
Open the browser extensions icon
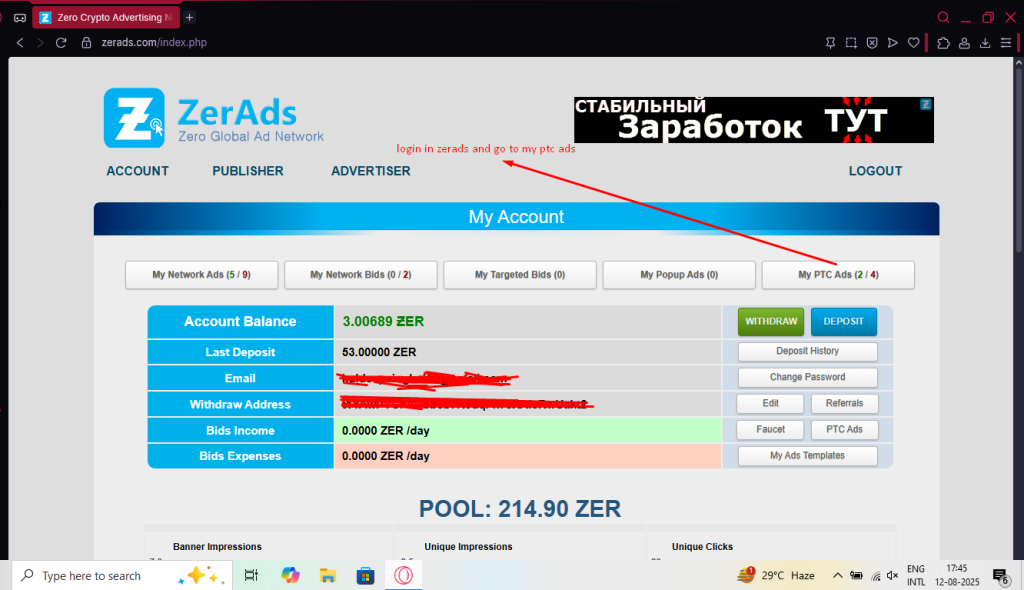coord(943,43)
